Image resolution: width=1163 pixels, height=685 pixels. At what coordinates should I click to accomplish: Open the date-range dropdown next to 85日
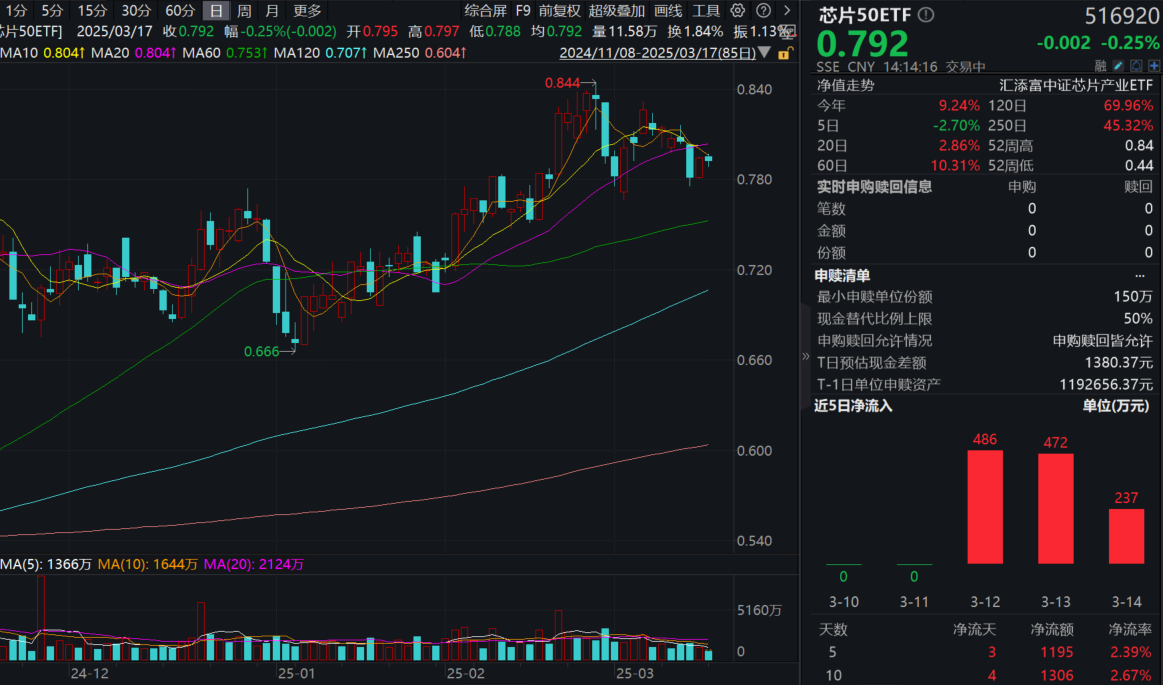[x=762, y=52]
